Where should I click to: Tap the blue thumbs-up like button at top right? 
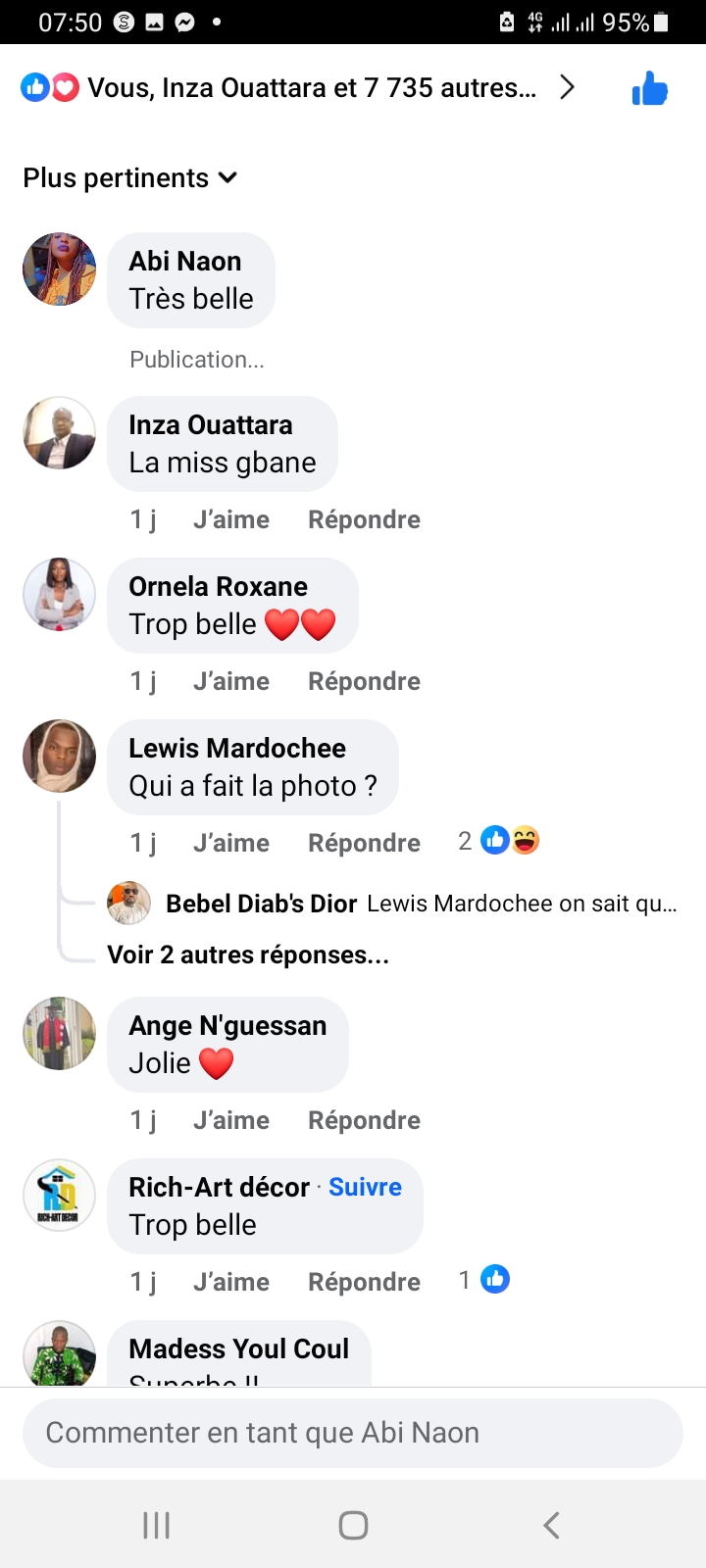(x=649, y=89)
